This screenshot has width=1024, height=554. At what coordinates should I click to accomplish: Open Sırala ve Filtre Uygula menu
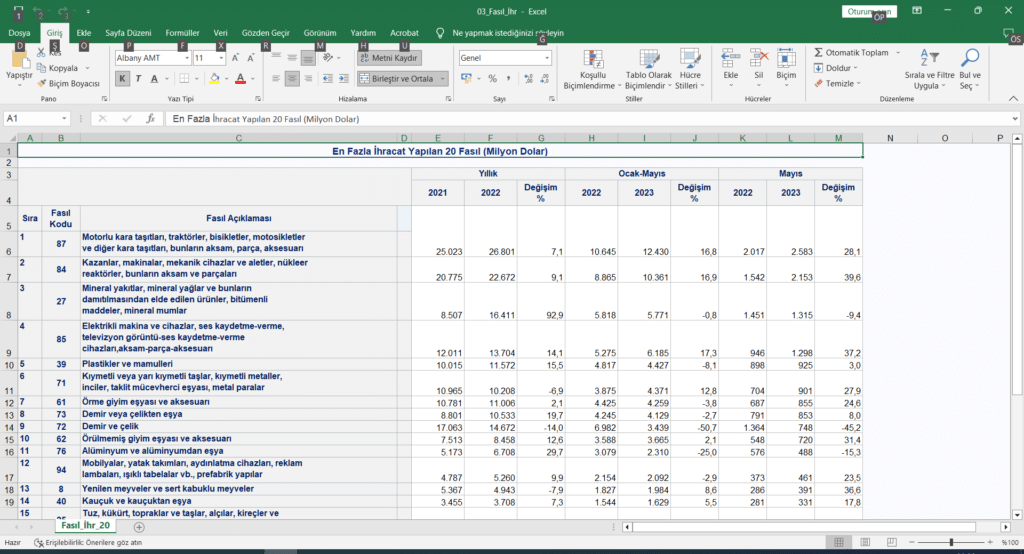[x=929, y=69]
